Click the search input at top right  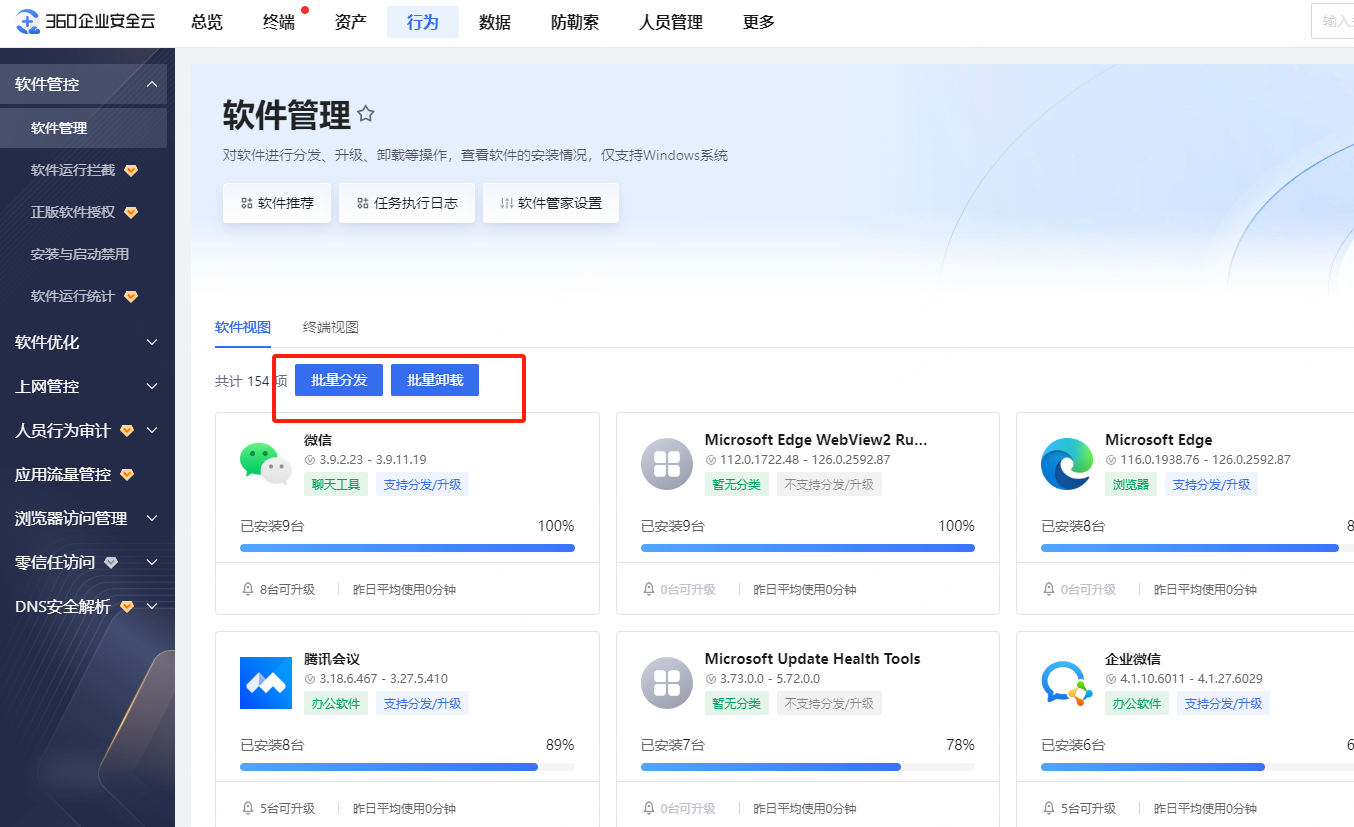point(1332,21)
